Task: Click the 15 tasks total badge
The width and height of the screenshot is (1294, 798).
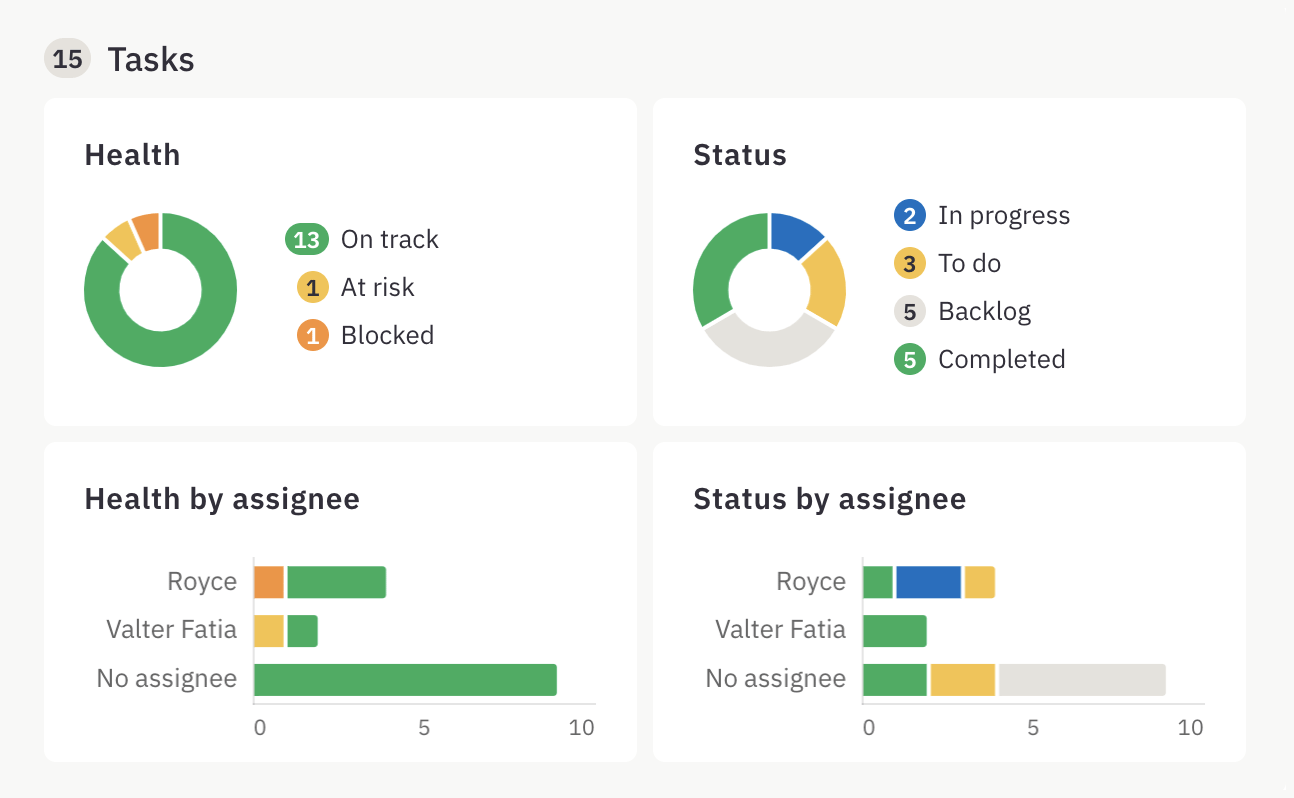Action: 67,59
